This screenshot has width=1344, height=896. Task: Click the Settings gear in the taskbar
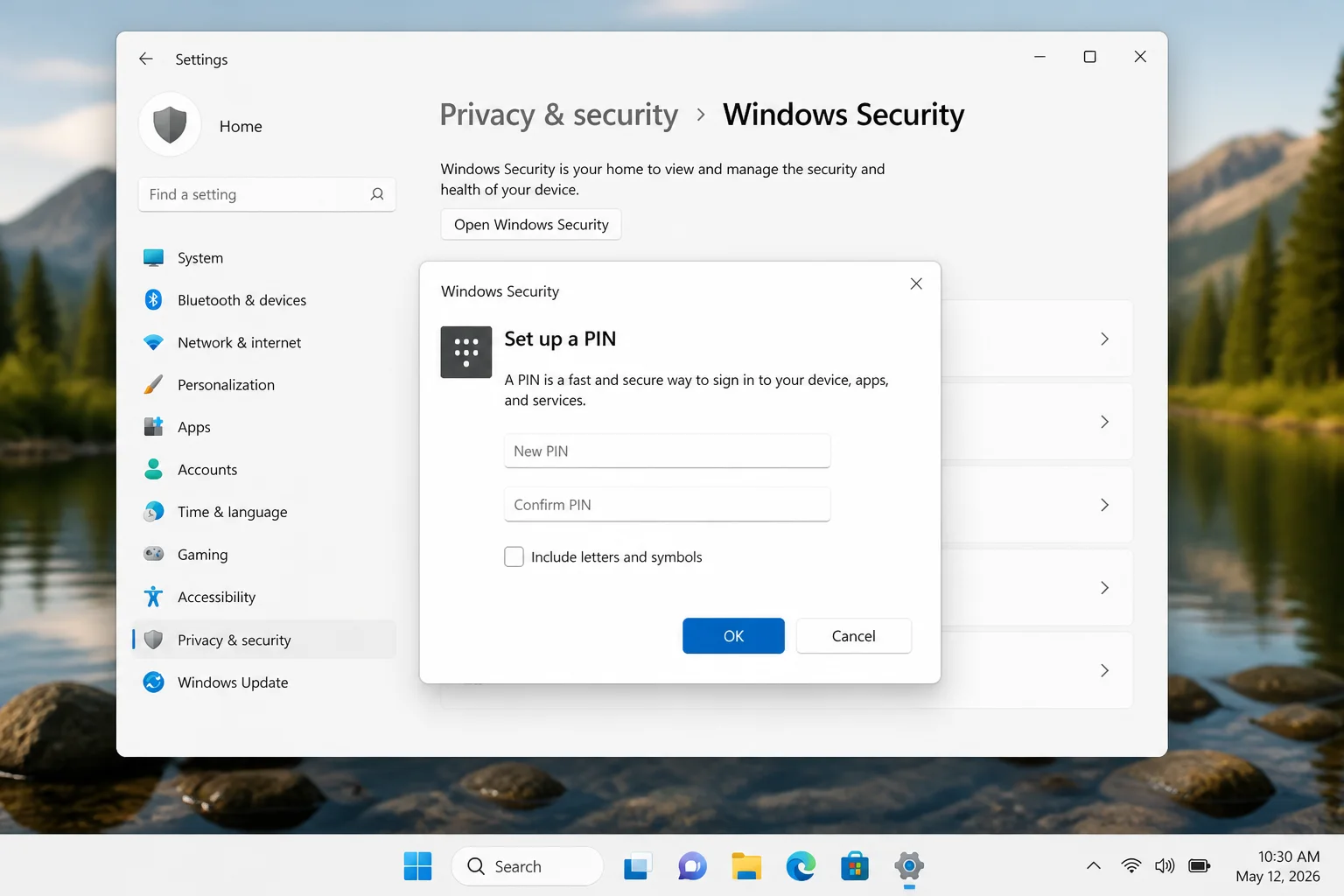coord(909,866)
